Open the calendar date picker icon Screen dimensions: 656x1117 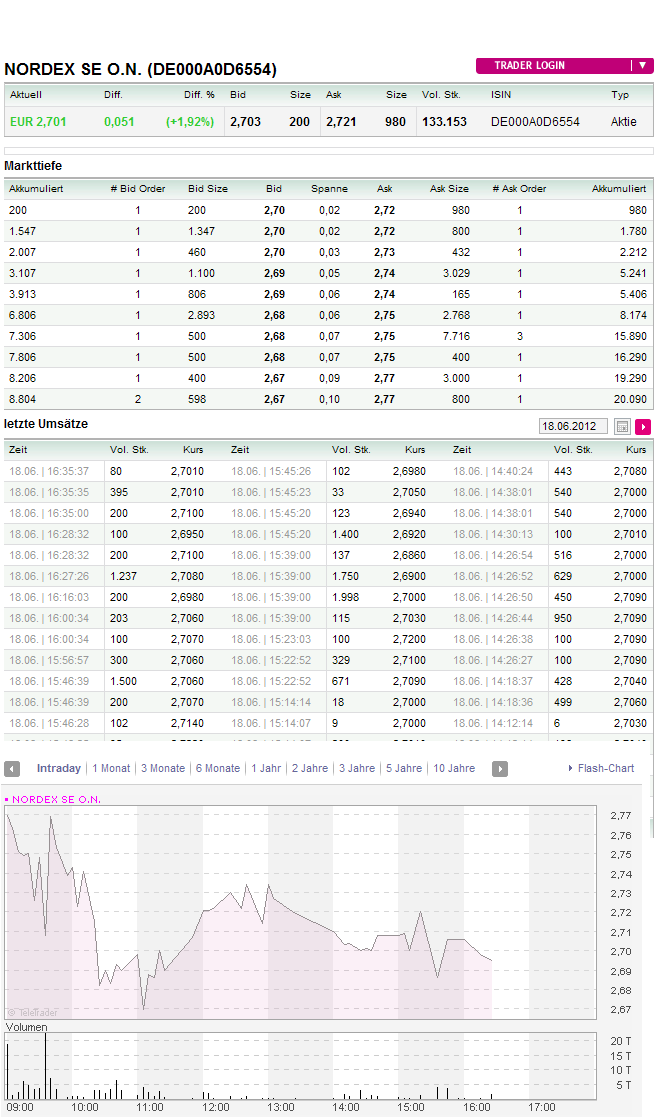click(x=622, y=427)
